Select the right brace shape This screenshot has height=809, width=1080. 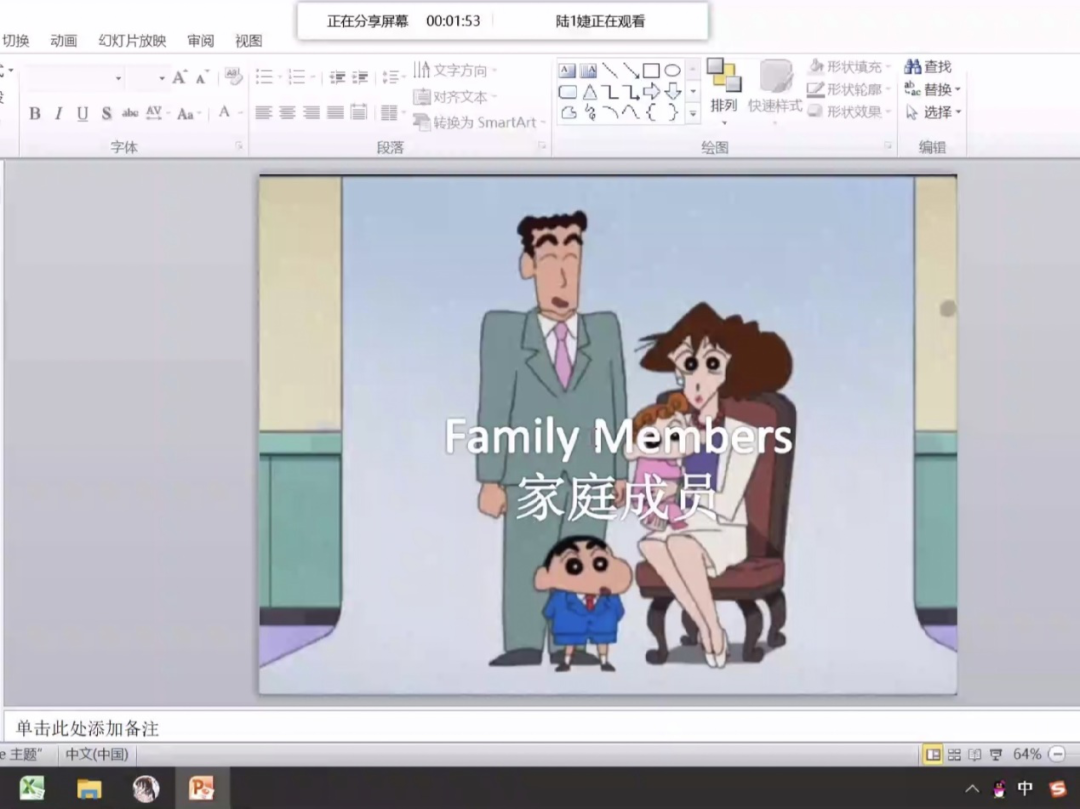point(673,112)
